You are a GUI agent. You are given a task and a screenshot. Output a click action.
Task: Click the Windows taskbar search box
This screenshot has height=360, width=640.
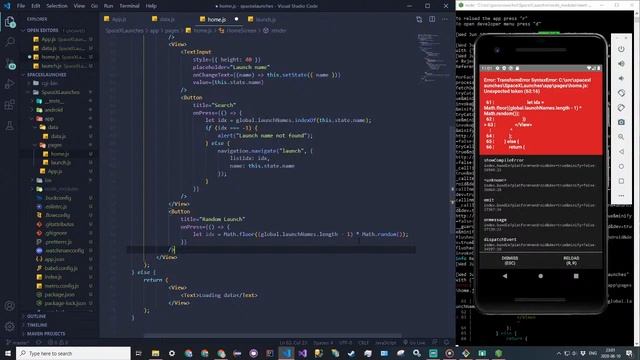tap(73, 353)
